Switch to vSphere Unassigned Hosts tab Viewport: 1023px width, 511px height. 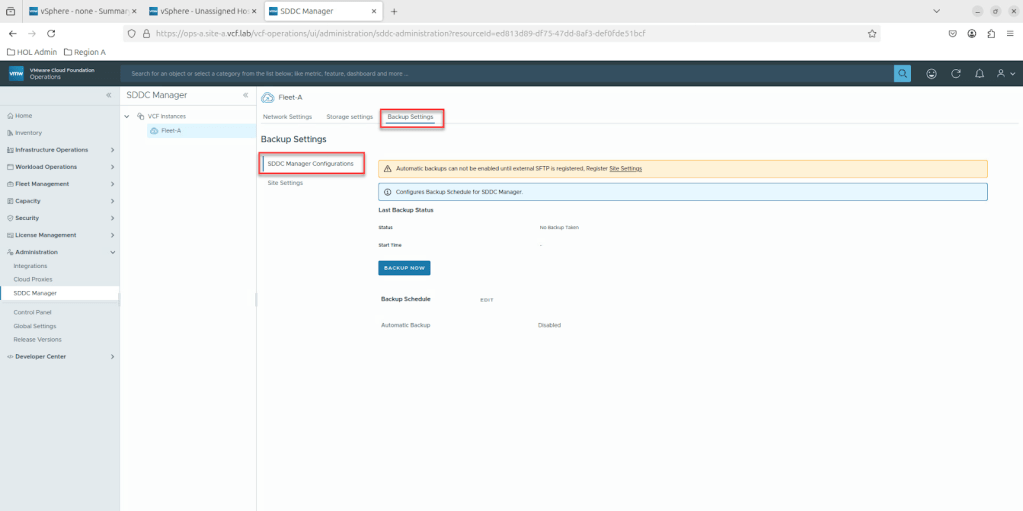tap(203, 11)
